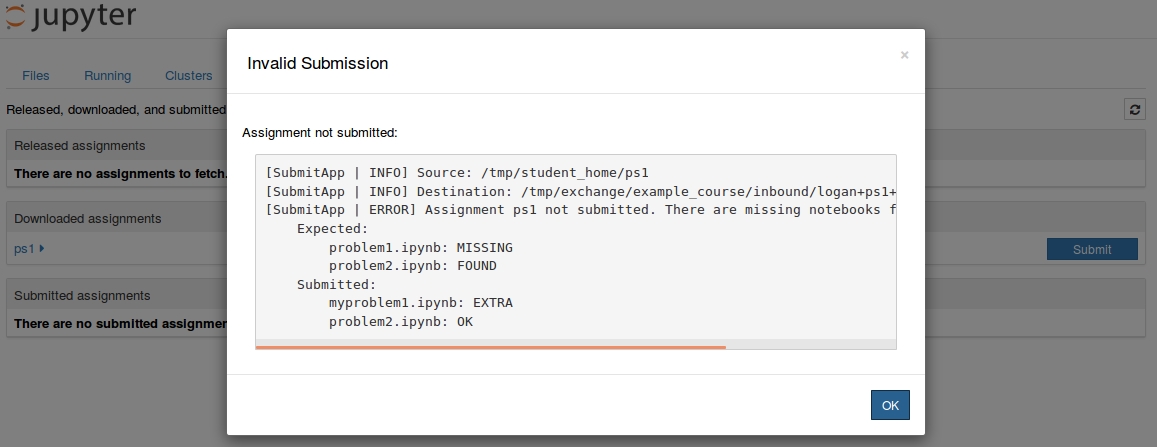The image size is (1157, 447).
Task: Switch to the Files tab
Action: [x=36, y=76]
